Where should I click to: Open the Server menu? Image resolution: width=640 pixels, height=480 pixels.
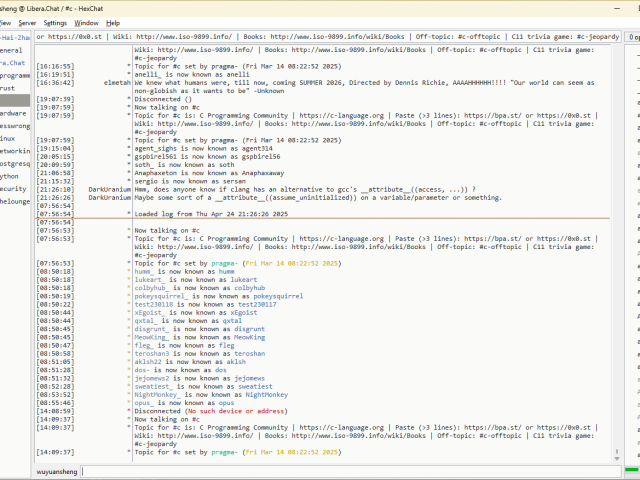click(27, 22)
